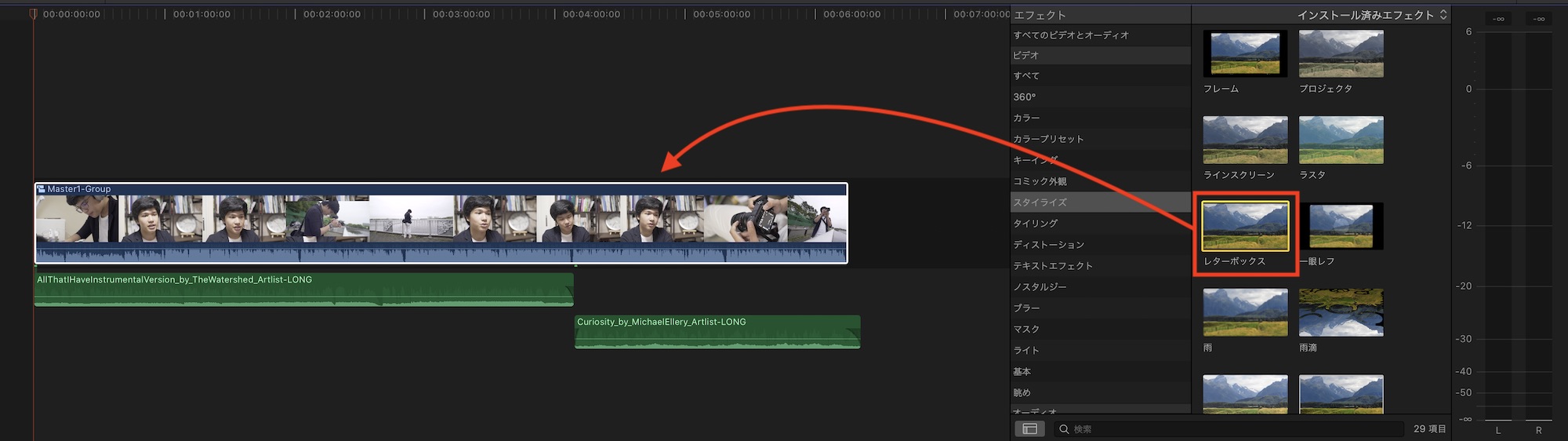This screenshot has width=1568, height=441.
Task: Click the ruler at 00:04:00:00
Action: [591, 14]
